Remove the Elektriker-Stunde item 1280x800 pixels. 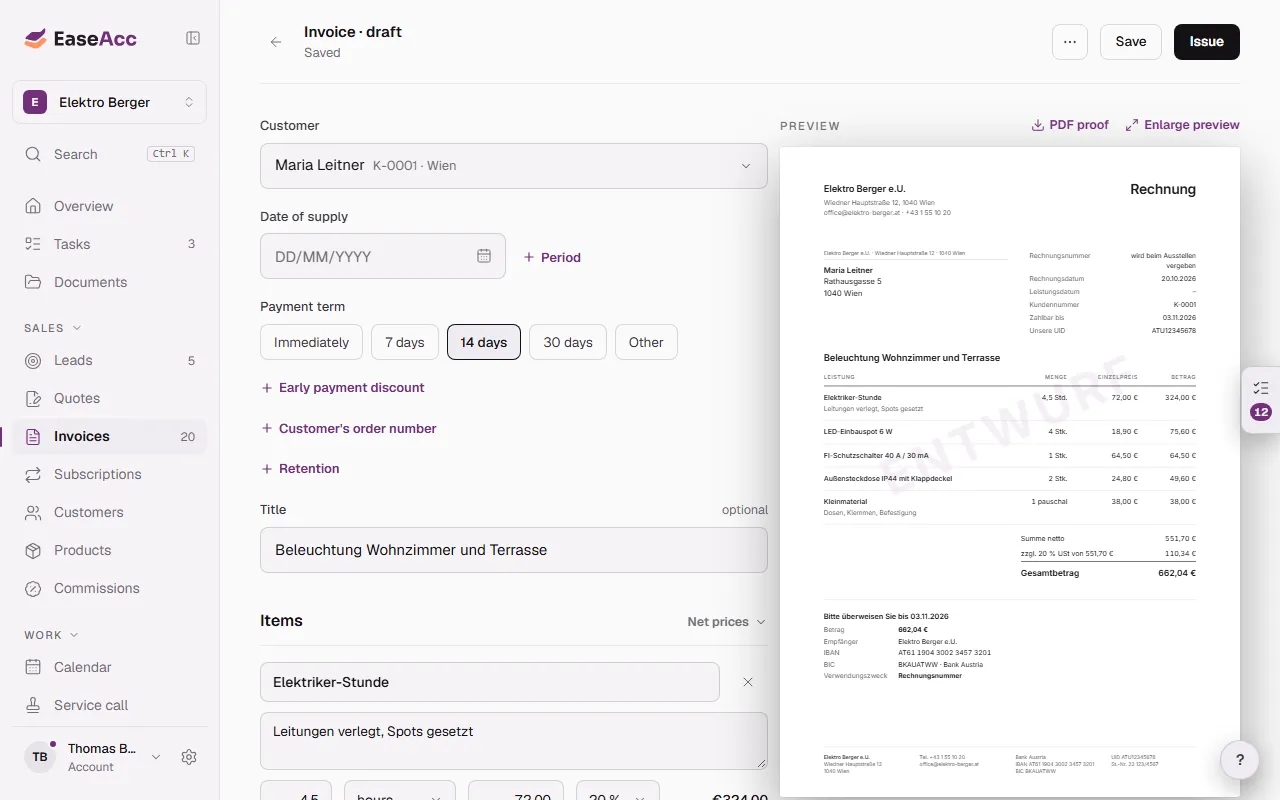(x=748, y=682)
